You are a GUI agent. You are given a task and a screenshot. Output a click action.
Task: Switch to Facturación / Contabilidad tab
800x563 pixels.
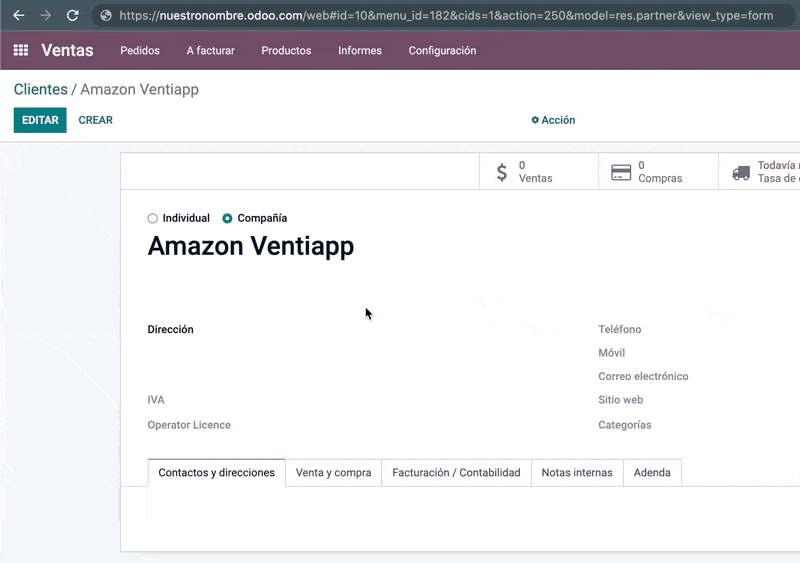click(456, 473)
